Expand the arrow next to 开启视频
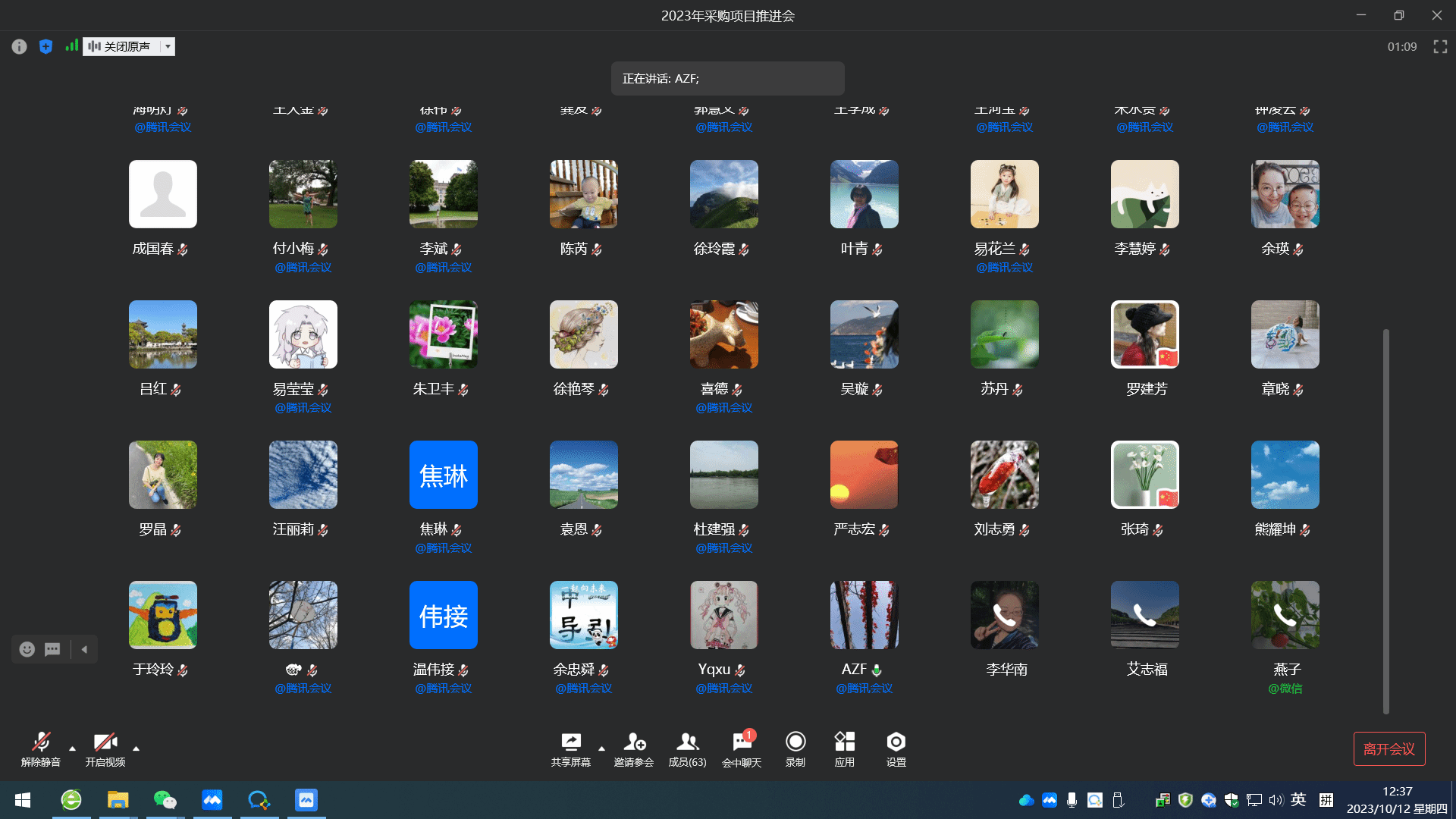1456x819 pixels. coord(136,748)
